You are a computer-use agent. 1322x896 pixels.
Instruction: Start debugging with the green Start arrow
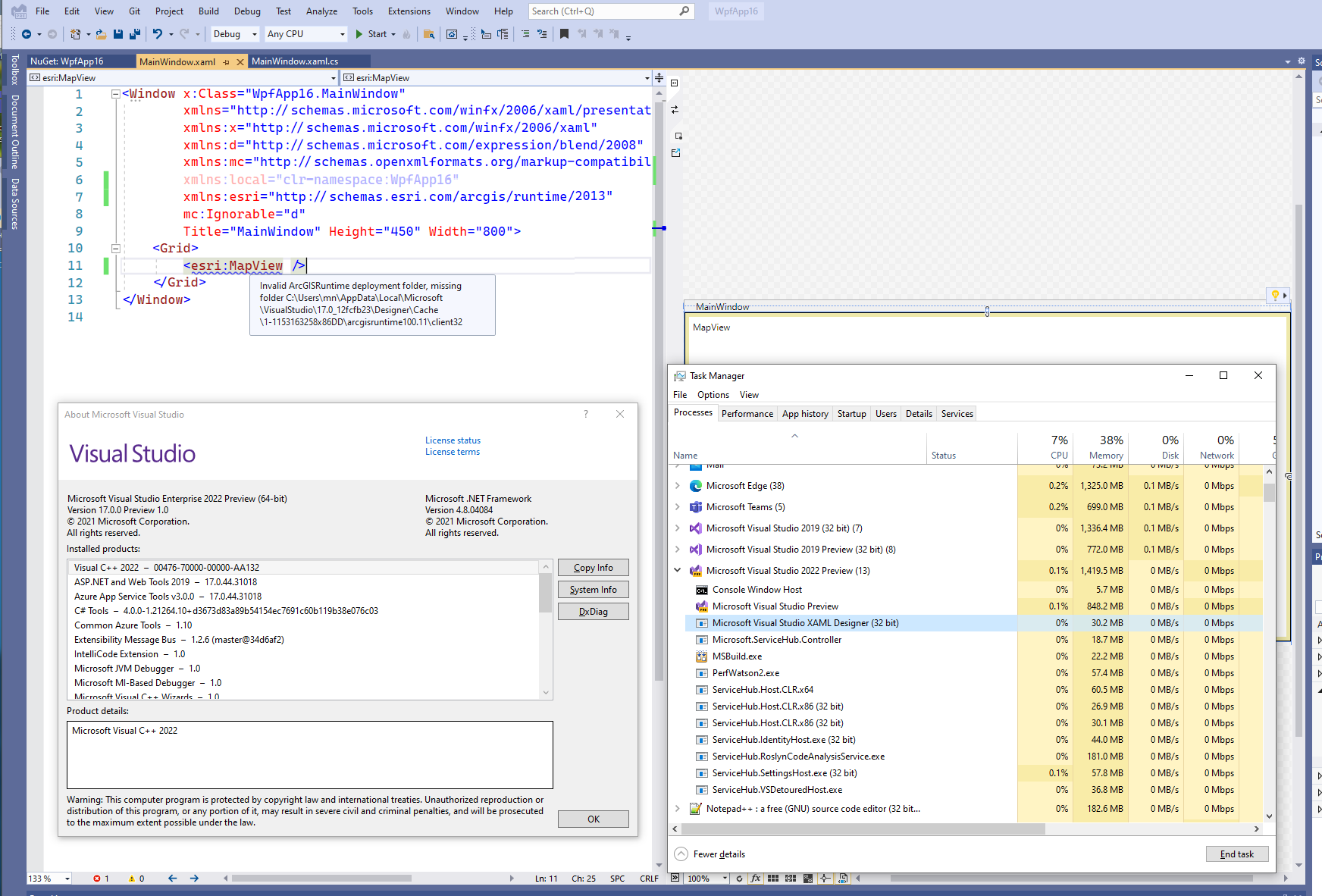click(x=359, y=34)
